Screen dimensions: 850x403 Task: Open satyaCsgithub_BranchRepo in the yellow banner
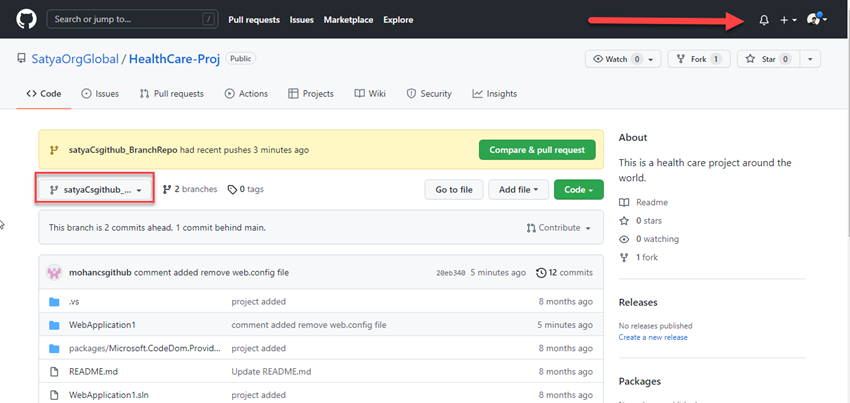click(x=123, y=150)
